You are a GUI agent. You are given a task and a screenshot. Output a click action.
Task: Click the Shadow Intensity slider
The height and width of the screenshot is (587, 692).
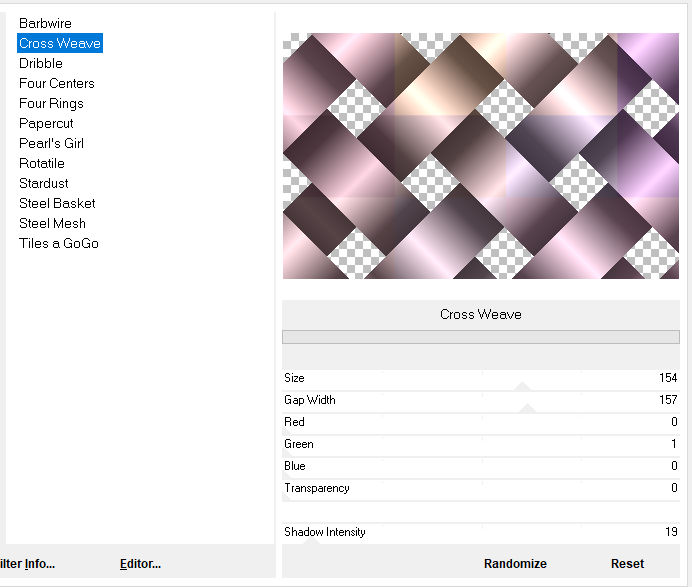click(480, 532)
